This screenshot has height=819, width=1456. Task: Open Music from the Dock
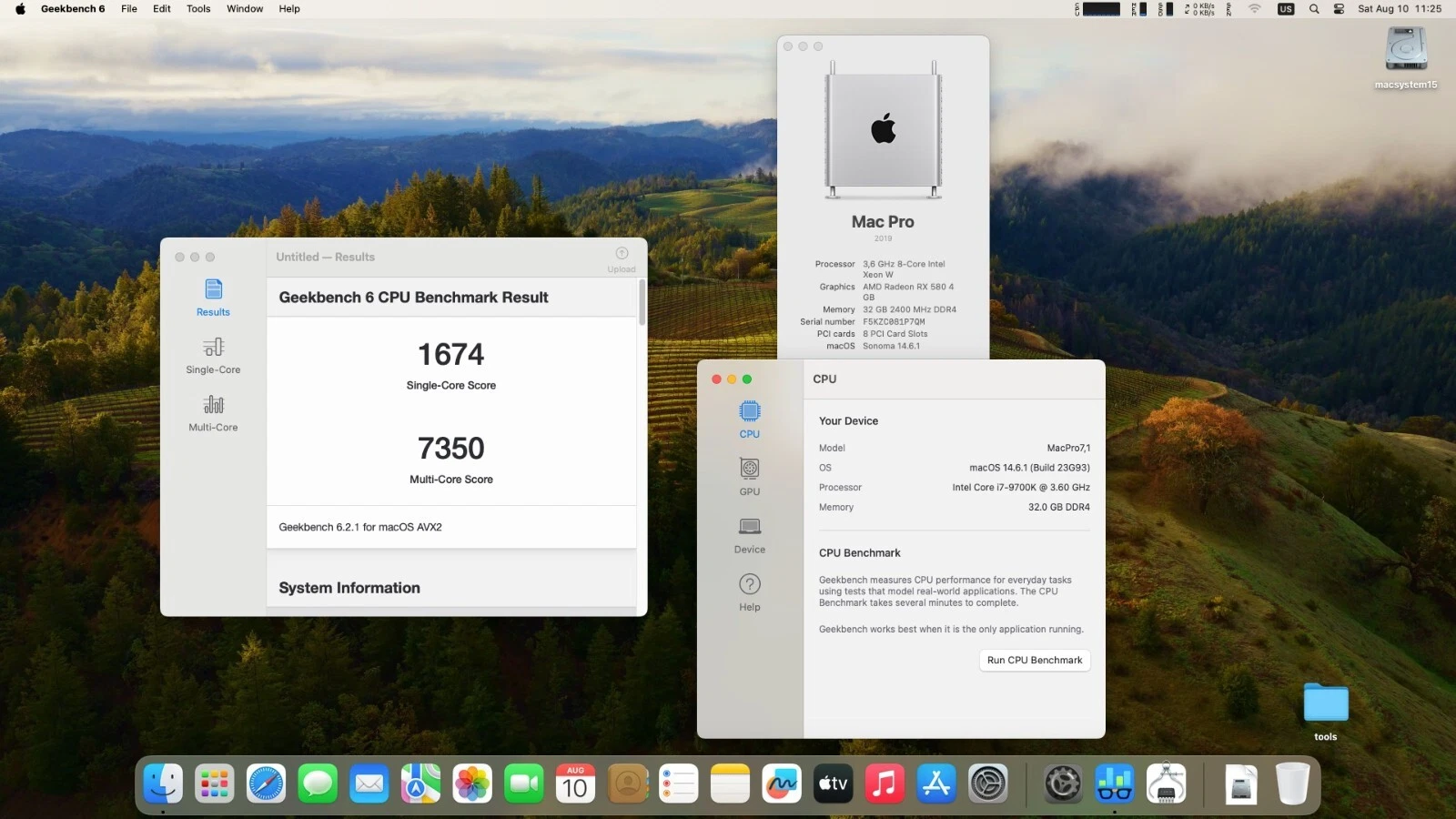point(885,784)
